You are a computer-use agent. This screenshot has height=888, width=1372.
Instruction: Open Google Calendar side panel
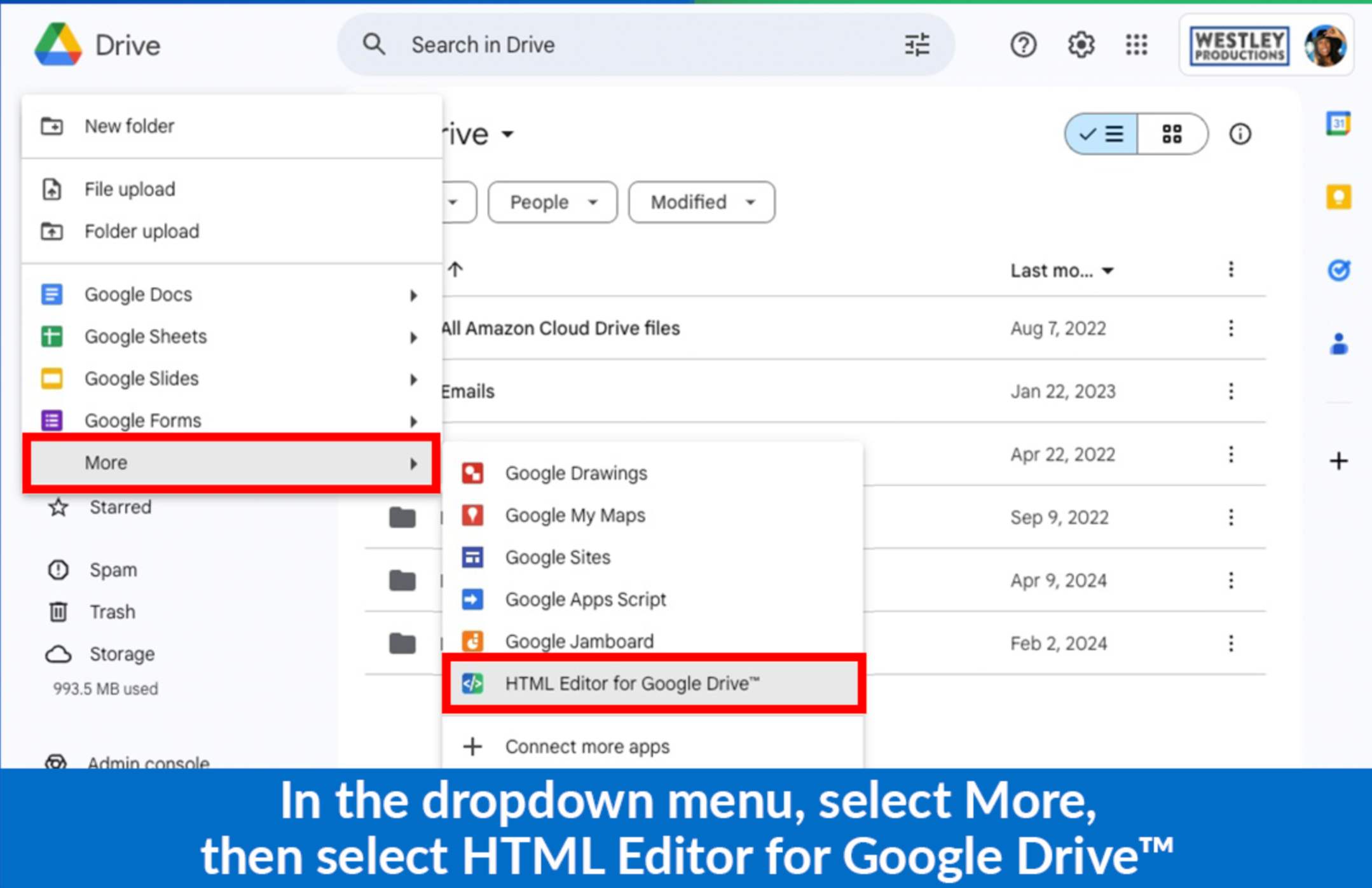1338,123
